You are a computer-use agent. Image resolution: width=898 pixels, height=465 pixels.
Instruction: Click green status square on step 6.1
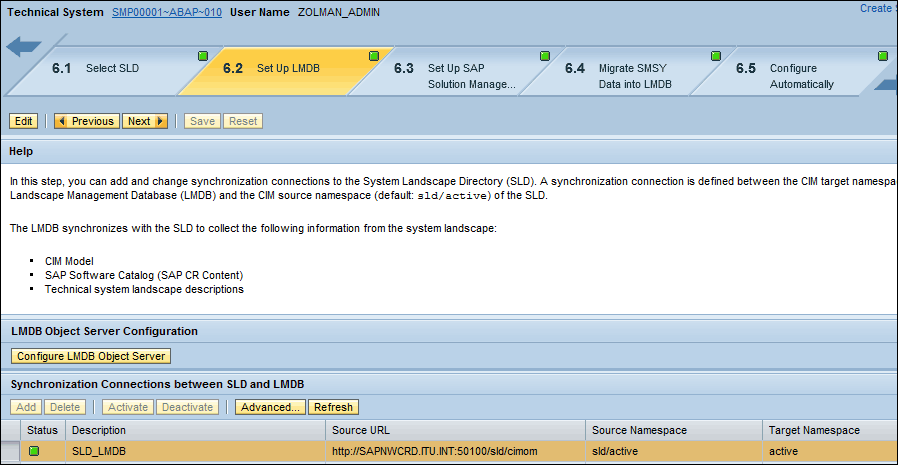click(203, 55)
